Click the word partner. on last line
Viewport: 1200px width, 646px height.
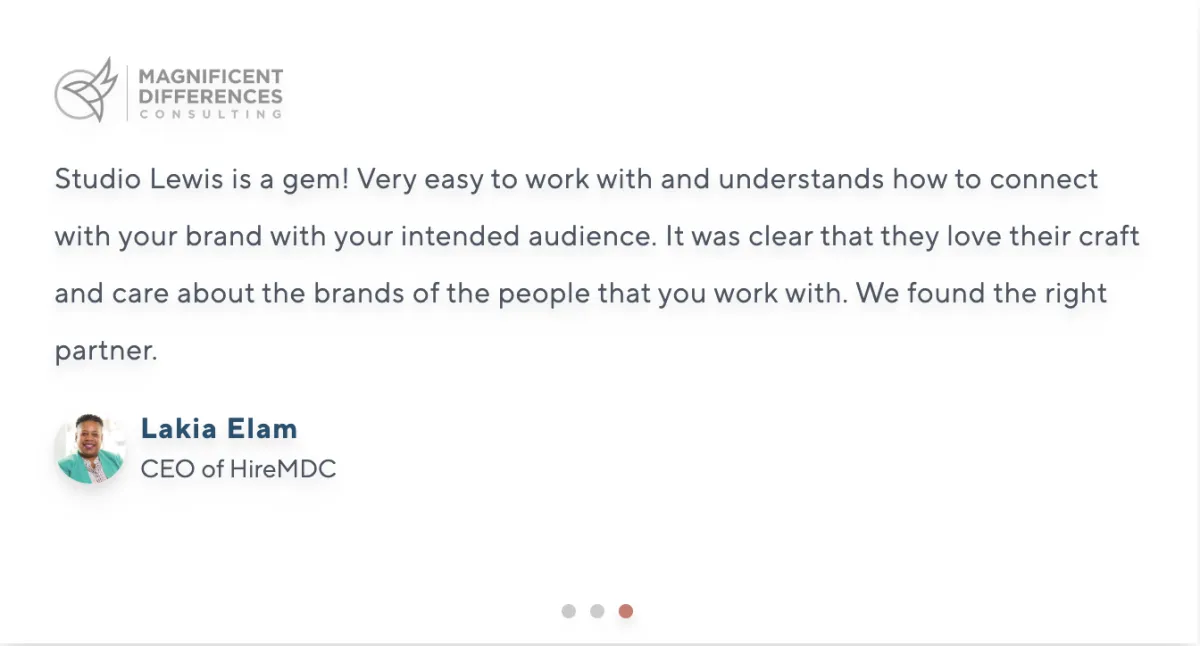tap(106, 352)
